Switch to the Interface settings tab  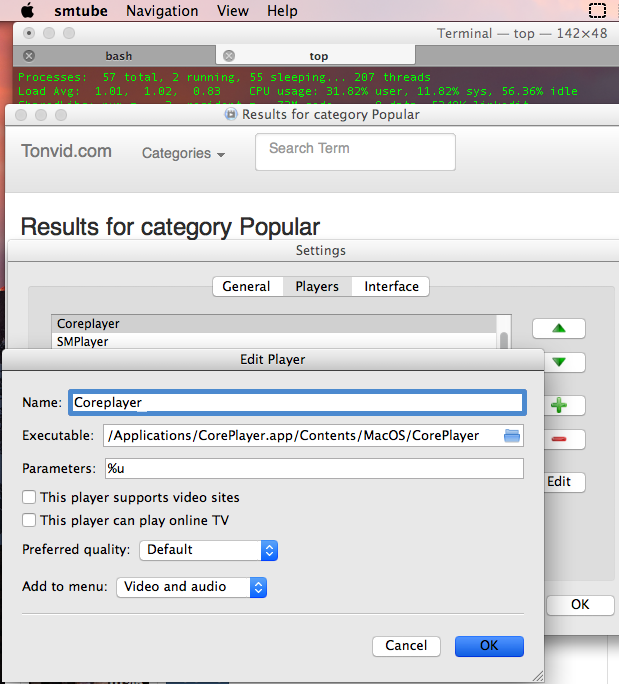click(391, 287)
